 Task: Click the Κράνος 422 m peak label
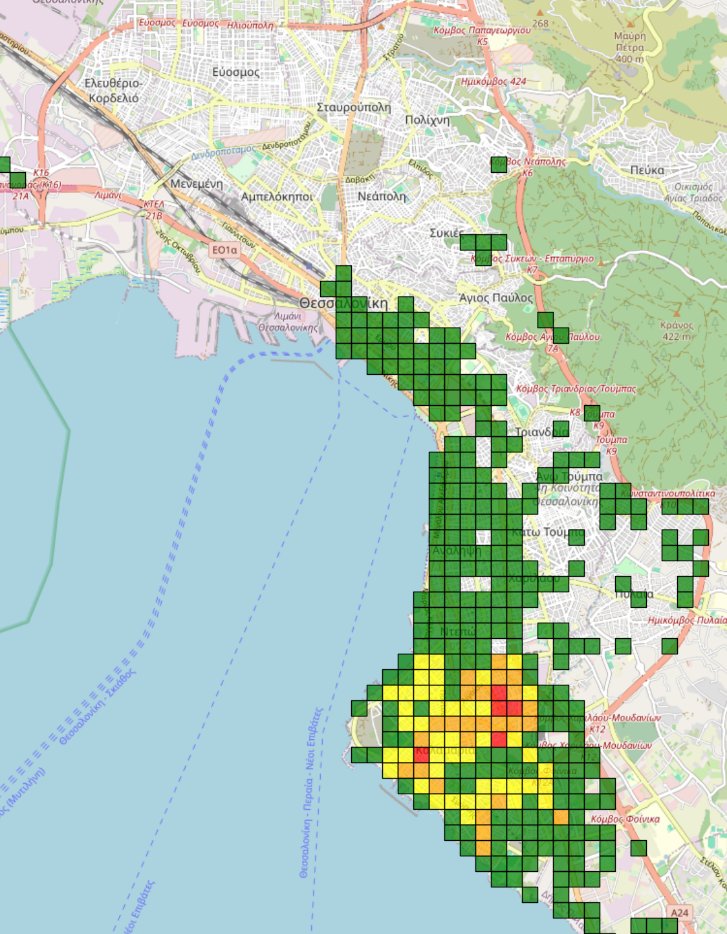tap(676, 331)
